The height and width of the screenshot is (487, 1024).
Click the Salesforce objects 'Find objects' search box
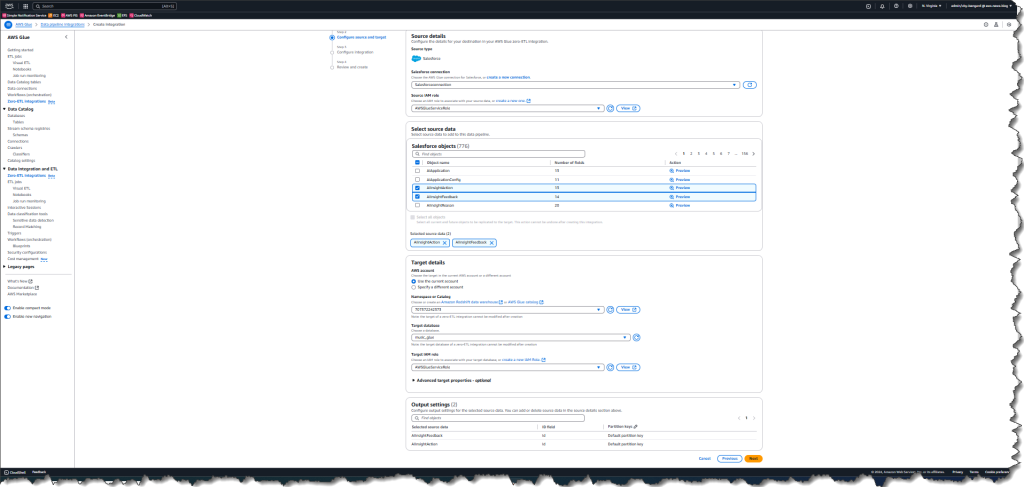pos(498,154)
